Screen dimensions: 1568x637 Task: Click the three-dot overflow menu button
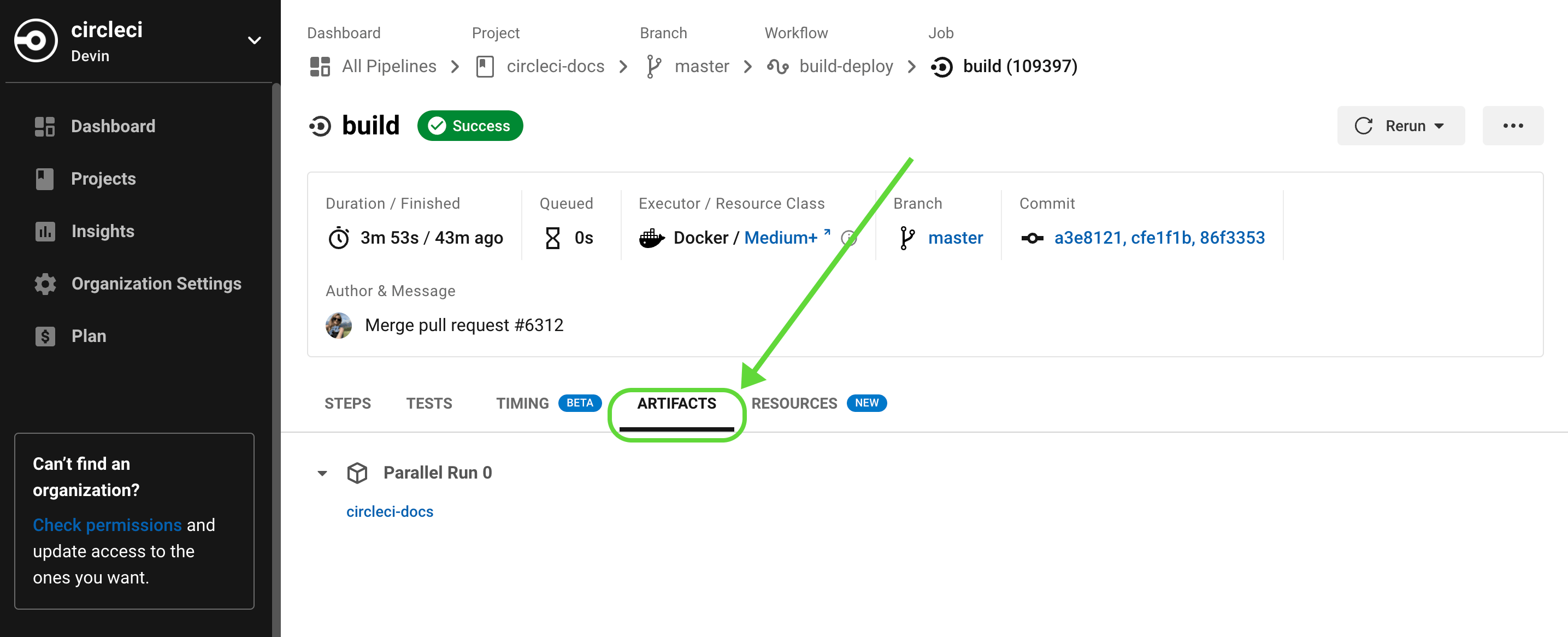pos(1516,126)
